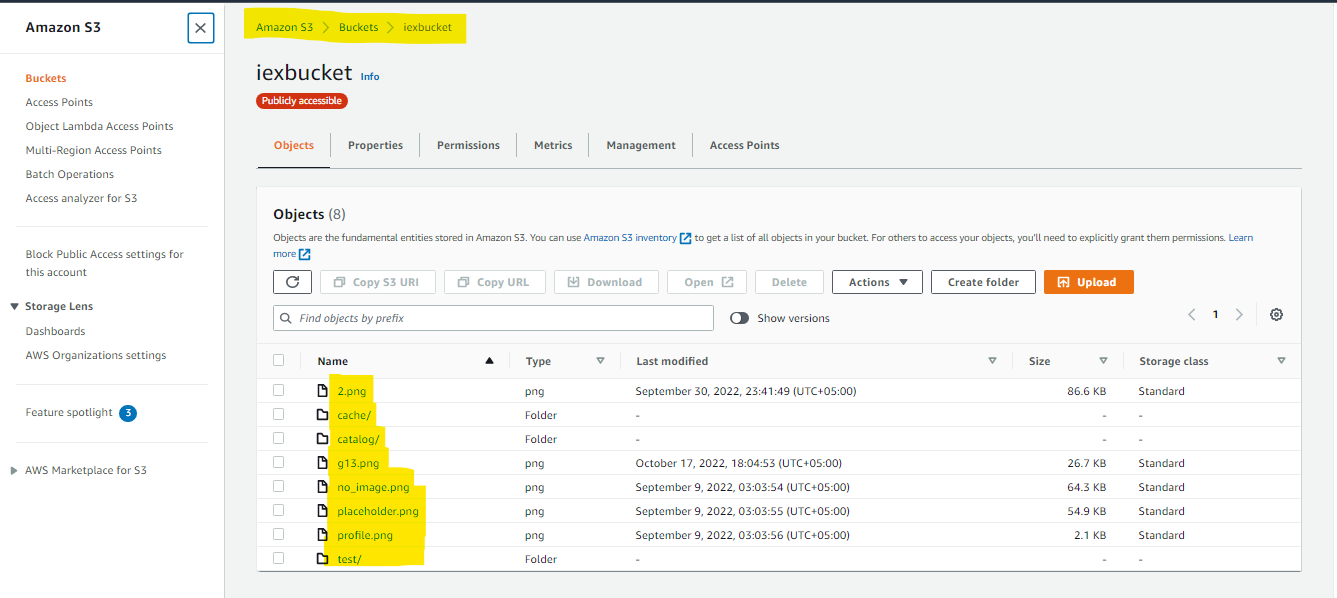The height and width of the screenshot is (598, 1337).
Task: Click the search magnifier icon in prefix field
Action: point(287,318)
